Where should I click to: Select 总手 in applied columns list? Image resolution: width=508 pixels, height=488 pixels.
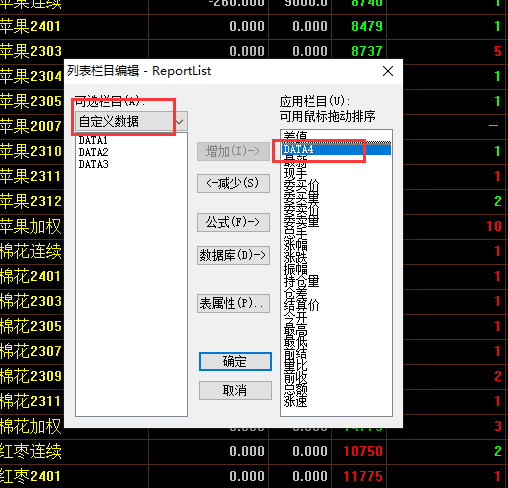(x=295, y=233)
